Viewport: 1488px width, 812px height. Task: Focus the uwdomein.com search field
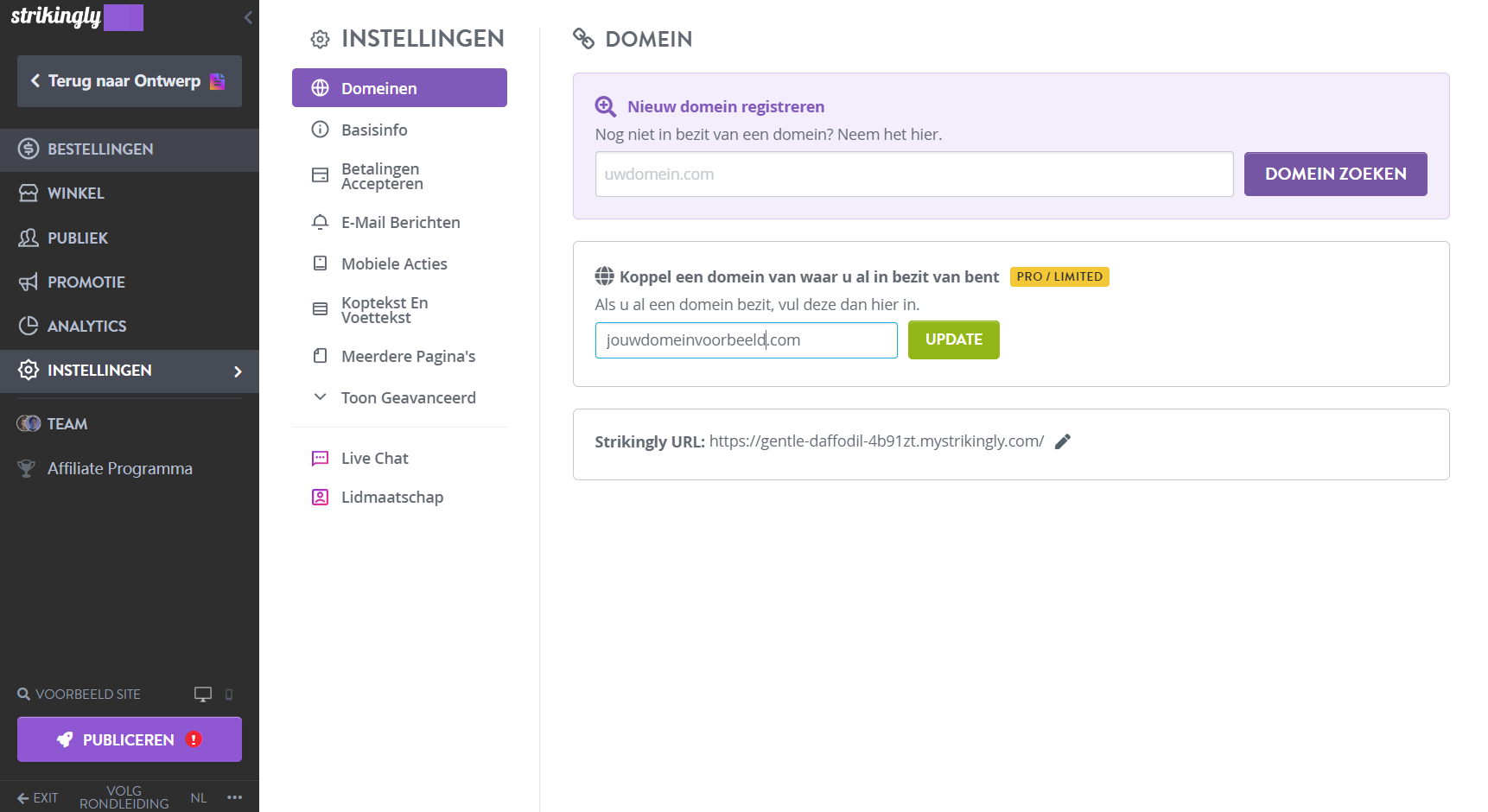tap(914, 174)
